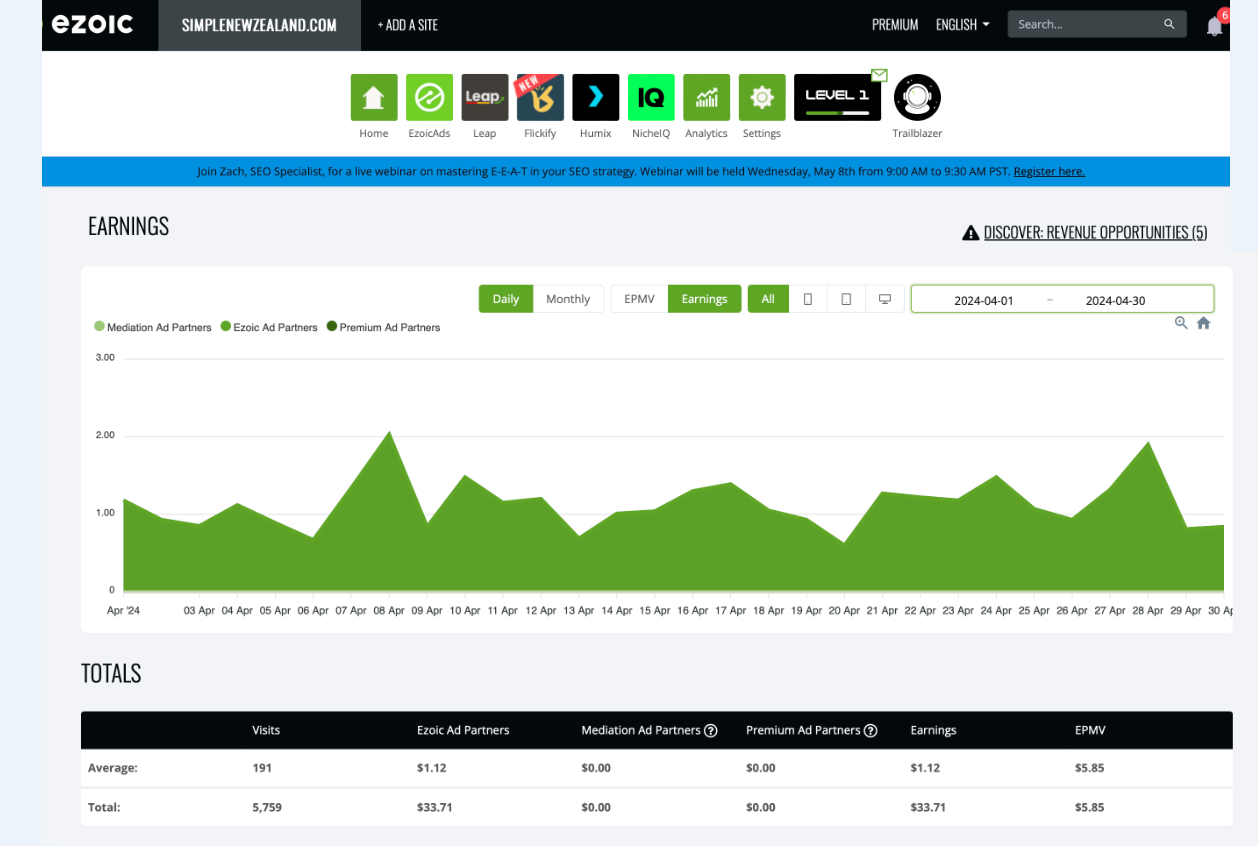Click the envelope icon on Level badge
Image resolution: width=1258 pixels, height=848 pixels.
[879, 75]
